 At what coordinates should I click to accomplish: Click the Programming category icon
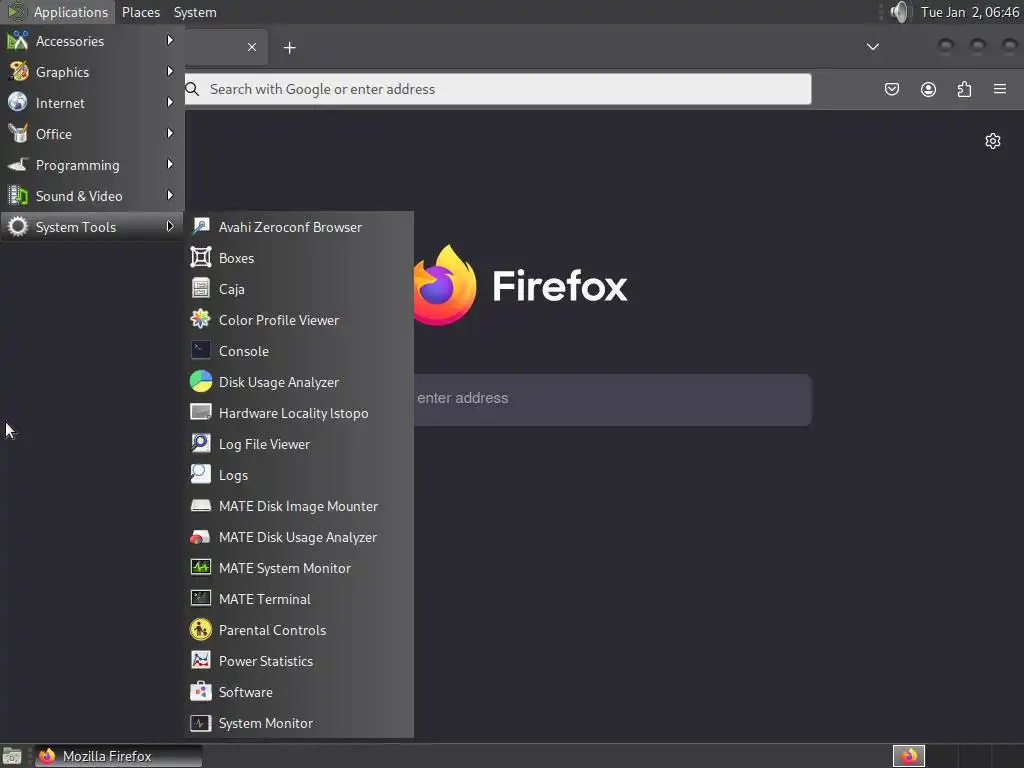pyautogui.click(x=18, y=164)
